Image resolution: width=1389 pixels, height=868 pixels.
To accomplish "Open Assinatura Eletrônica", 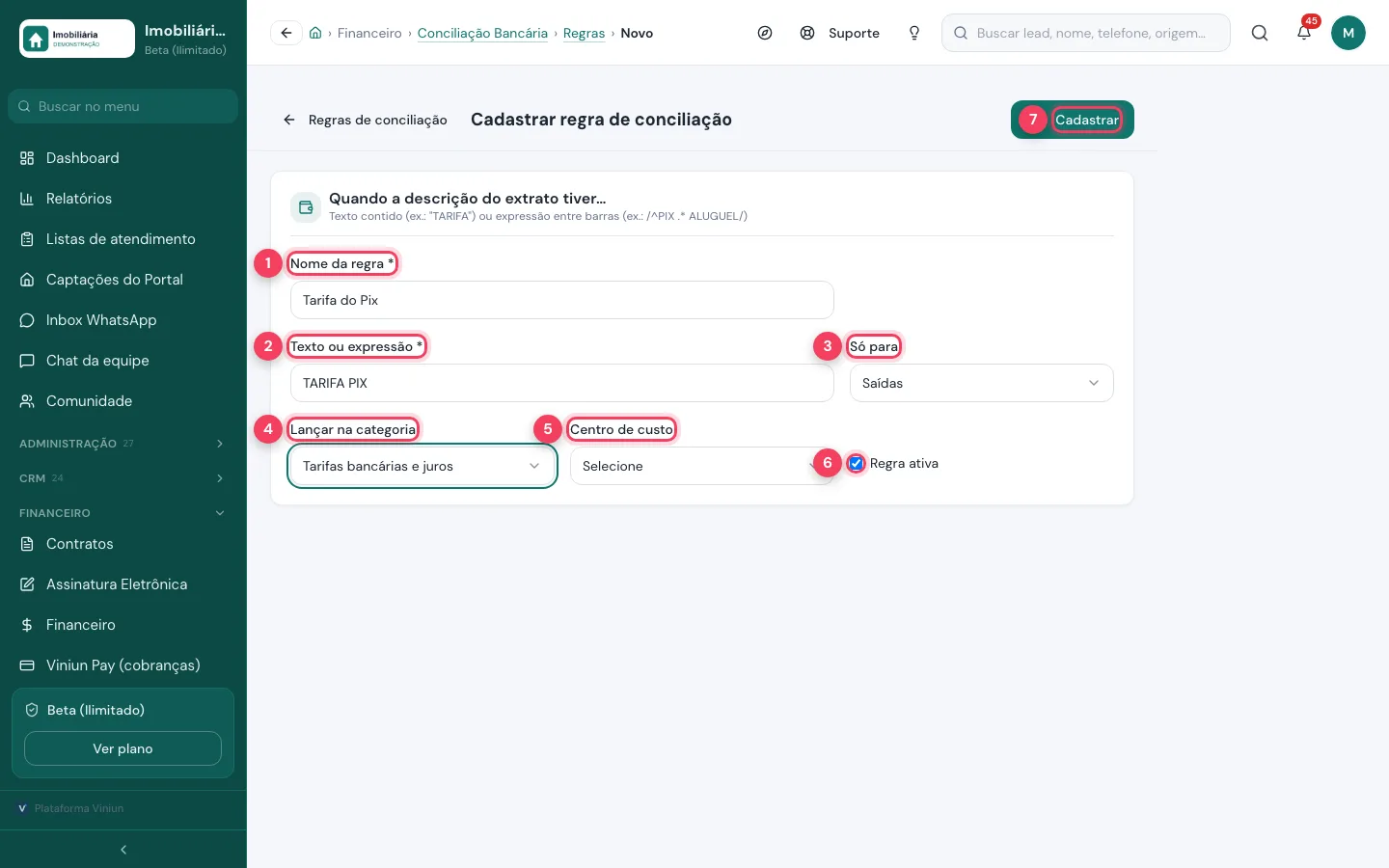I will click(123, 584).
